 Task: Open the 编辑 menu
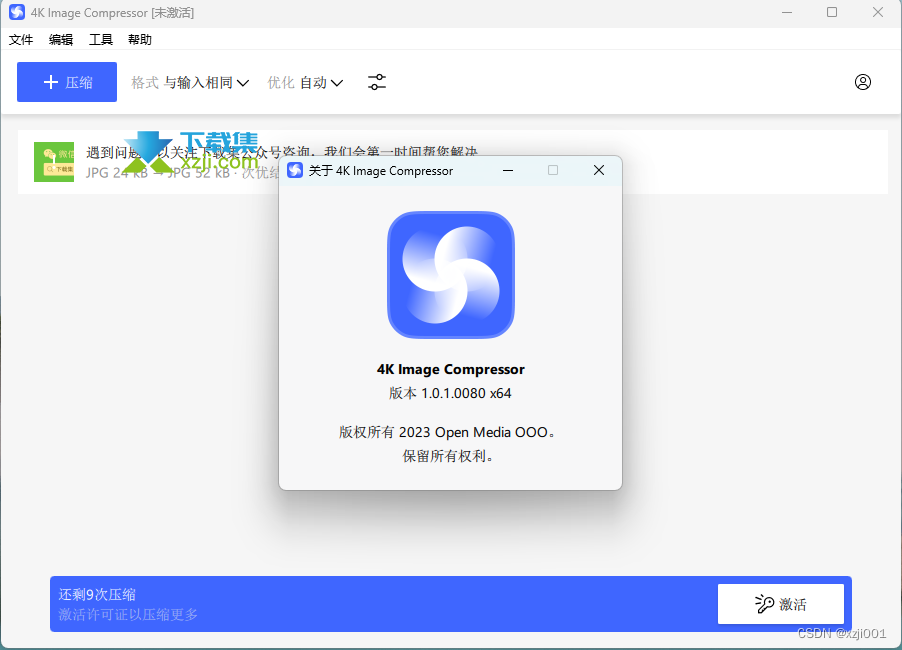[x=61, y=40]
